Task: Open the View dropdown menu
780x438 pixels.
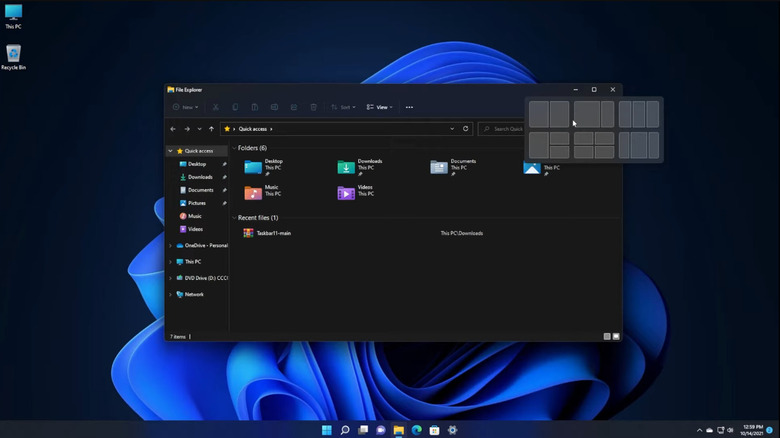Action: 379,107
